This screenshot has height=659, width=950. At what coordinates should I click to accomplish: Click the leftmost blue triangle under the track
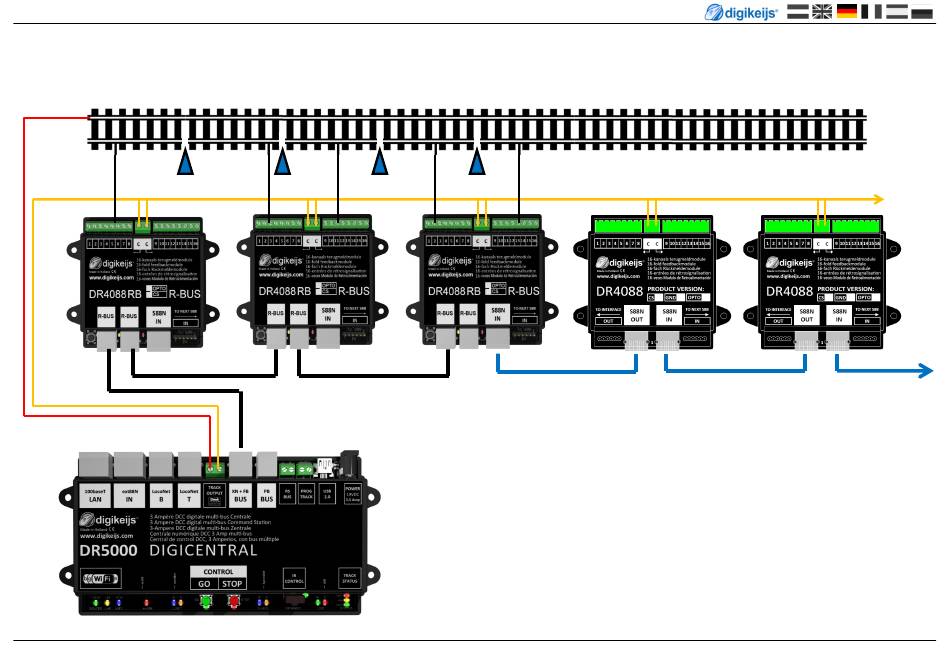click(185, 162)
